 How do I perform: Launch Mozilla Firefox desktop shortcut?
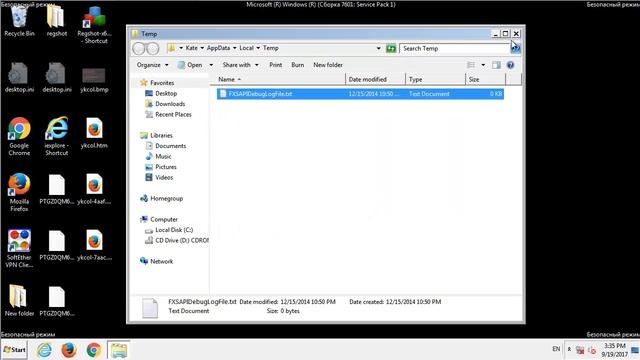click(19, 192)
